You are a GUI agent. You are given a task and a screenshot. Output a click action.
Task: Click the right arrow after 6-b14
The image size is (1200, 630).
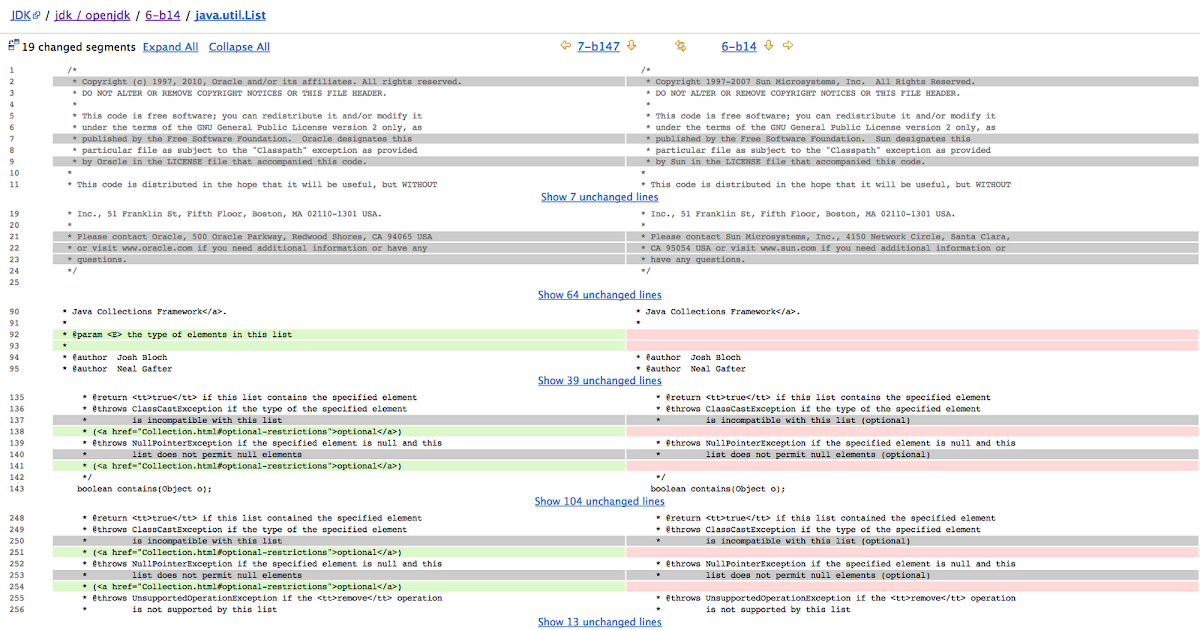pyautogui.click(x=786, y=45)
